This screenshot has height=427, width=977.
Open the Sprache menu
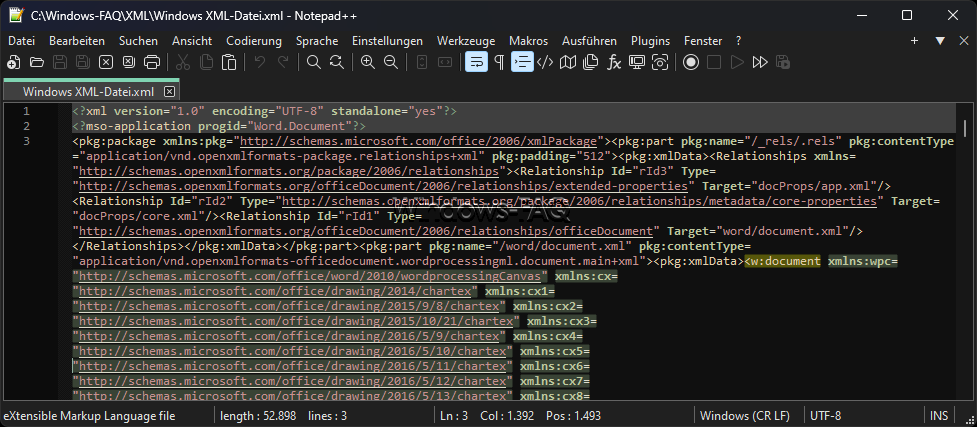pyautogui.click(x=317, y=41)
